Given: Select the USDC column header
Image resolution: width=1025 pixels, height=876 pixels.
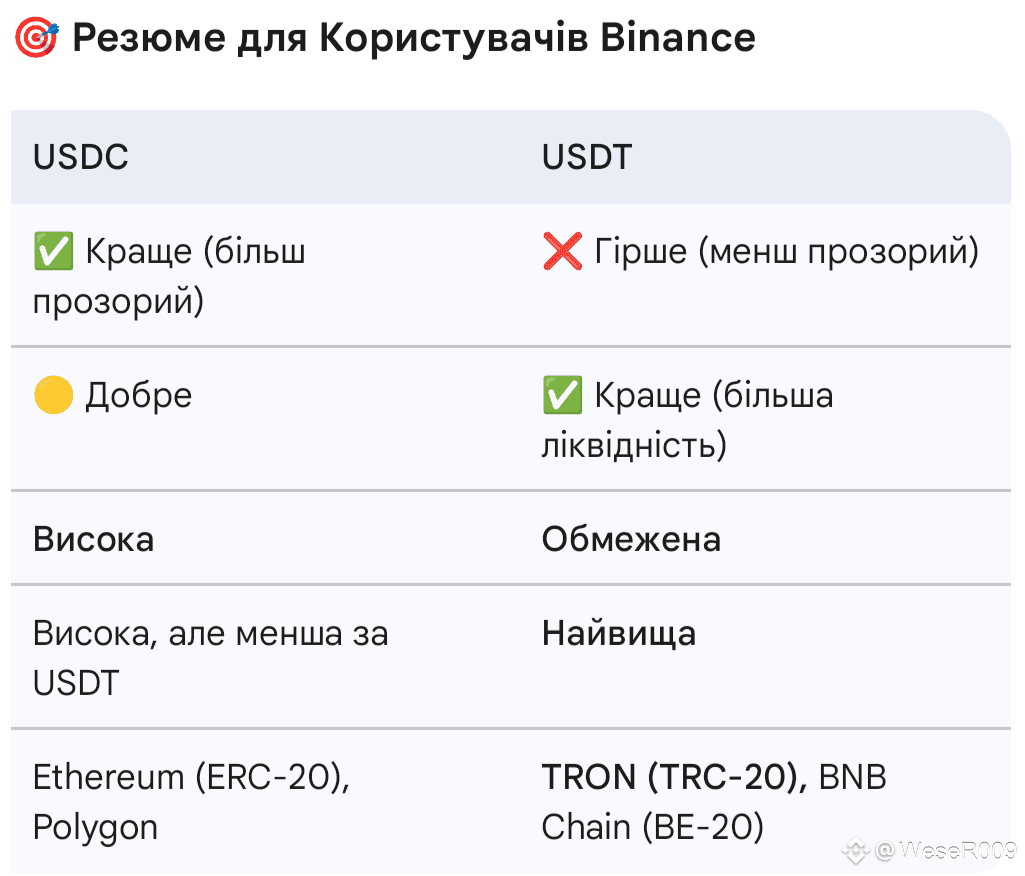Looking at the screenshot, I should pyautogui.click(x=81, y=158).
